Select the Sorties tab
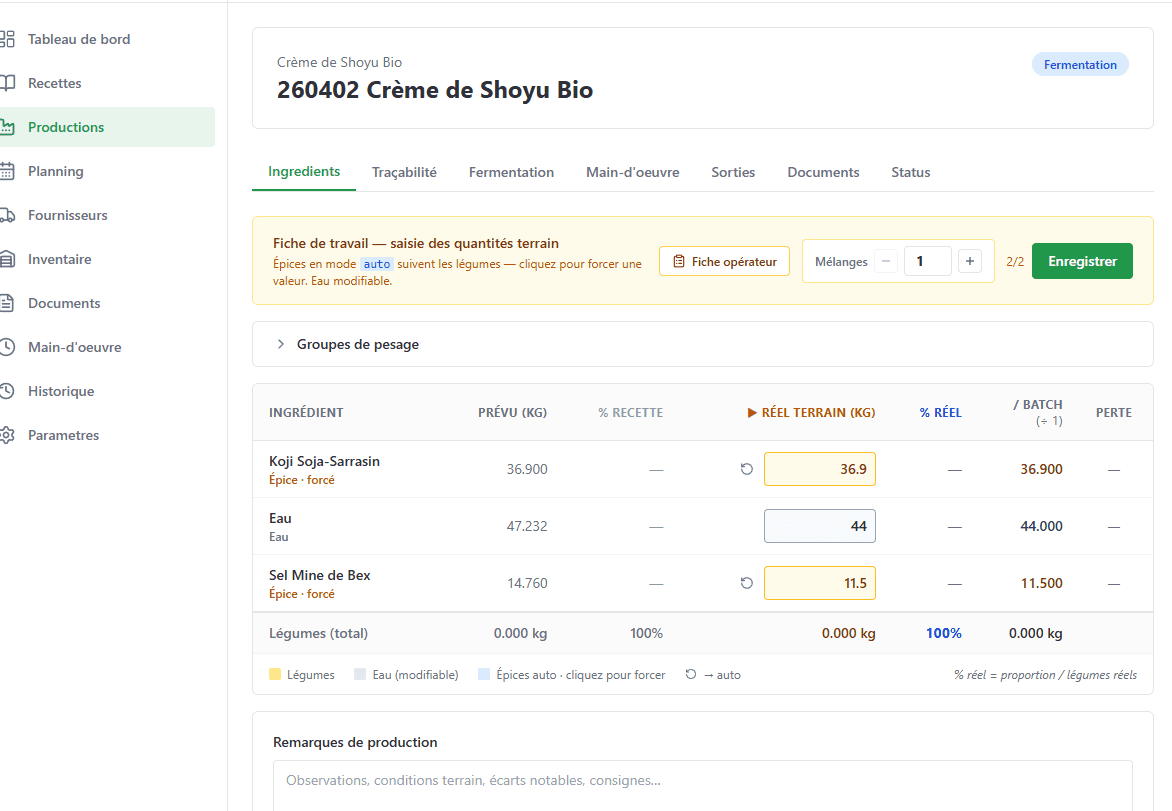Image resolution: width=1172 pixels, height=811 pixels. 733,172
